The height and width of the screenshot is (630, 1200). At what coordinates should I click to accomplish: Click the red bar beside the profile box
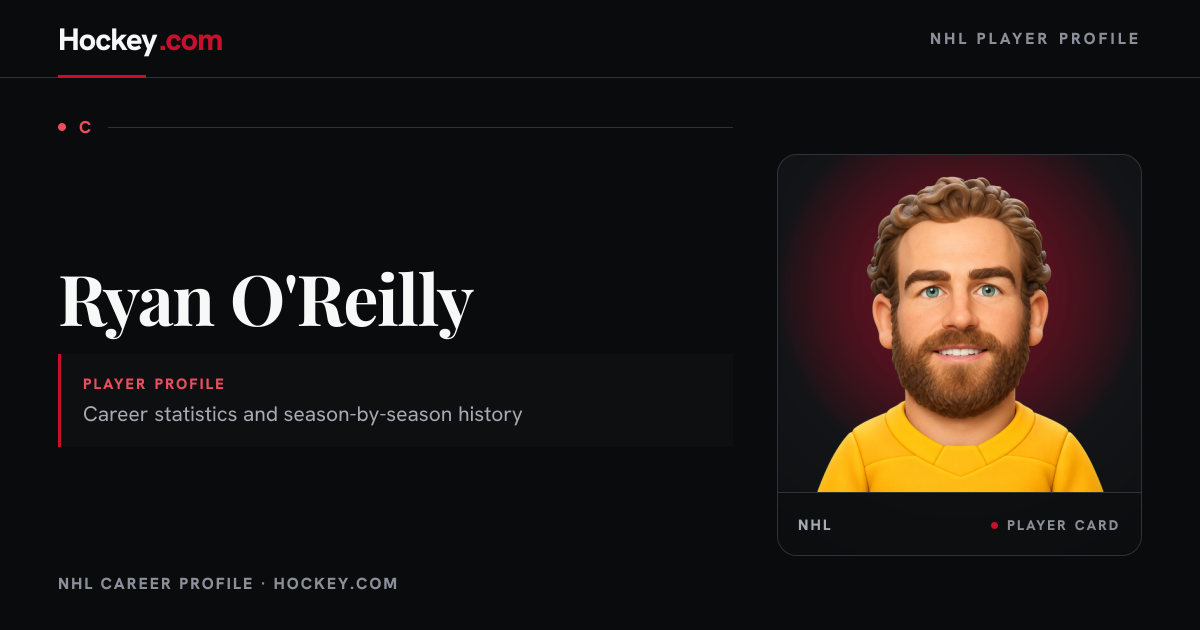(x=60, y=400)
